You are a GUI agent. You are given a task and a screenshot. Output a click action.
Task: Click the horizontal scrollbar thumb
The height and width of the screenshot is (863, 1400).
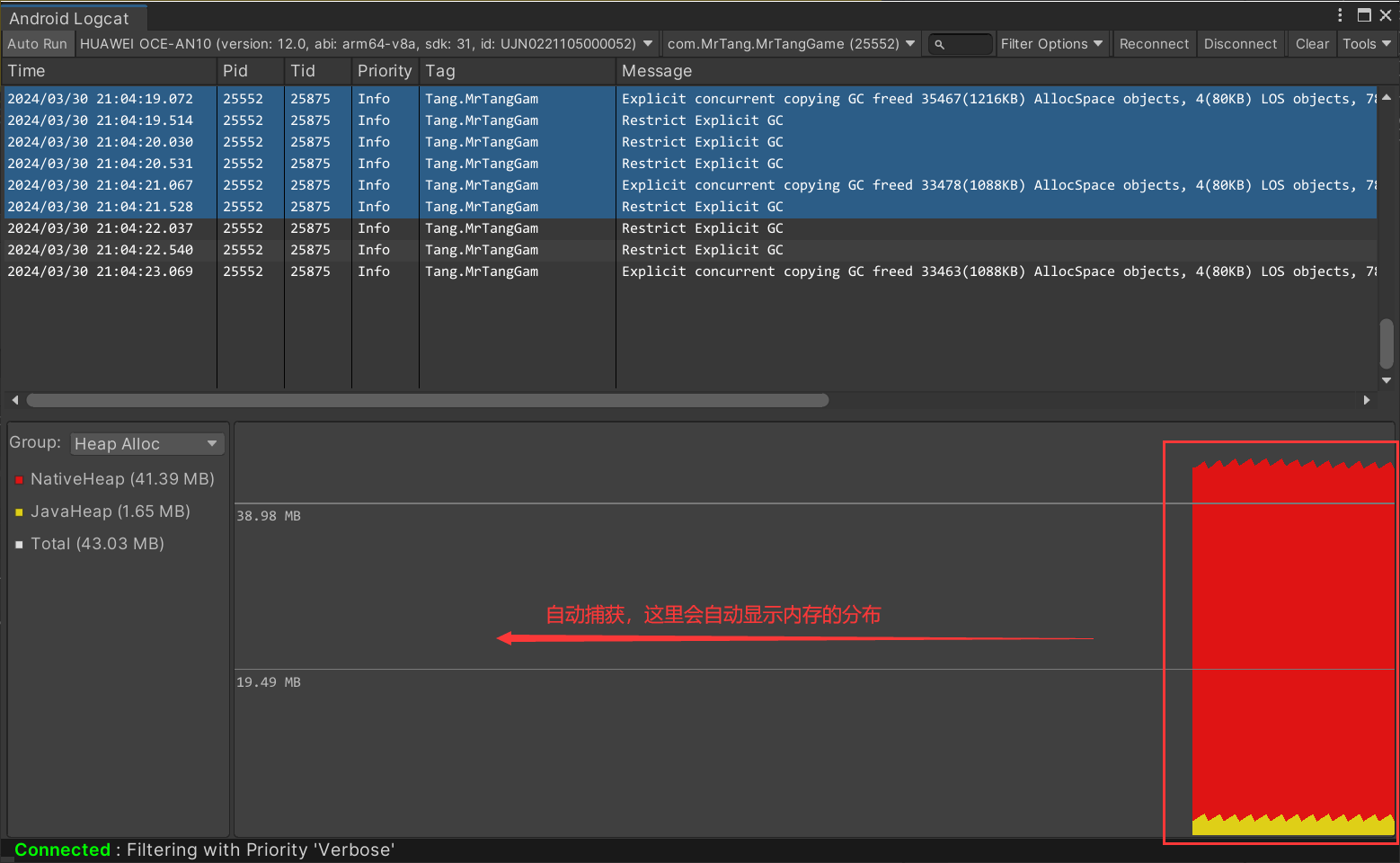pyautogui.click(x=428, y=400)
